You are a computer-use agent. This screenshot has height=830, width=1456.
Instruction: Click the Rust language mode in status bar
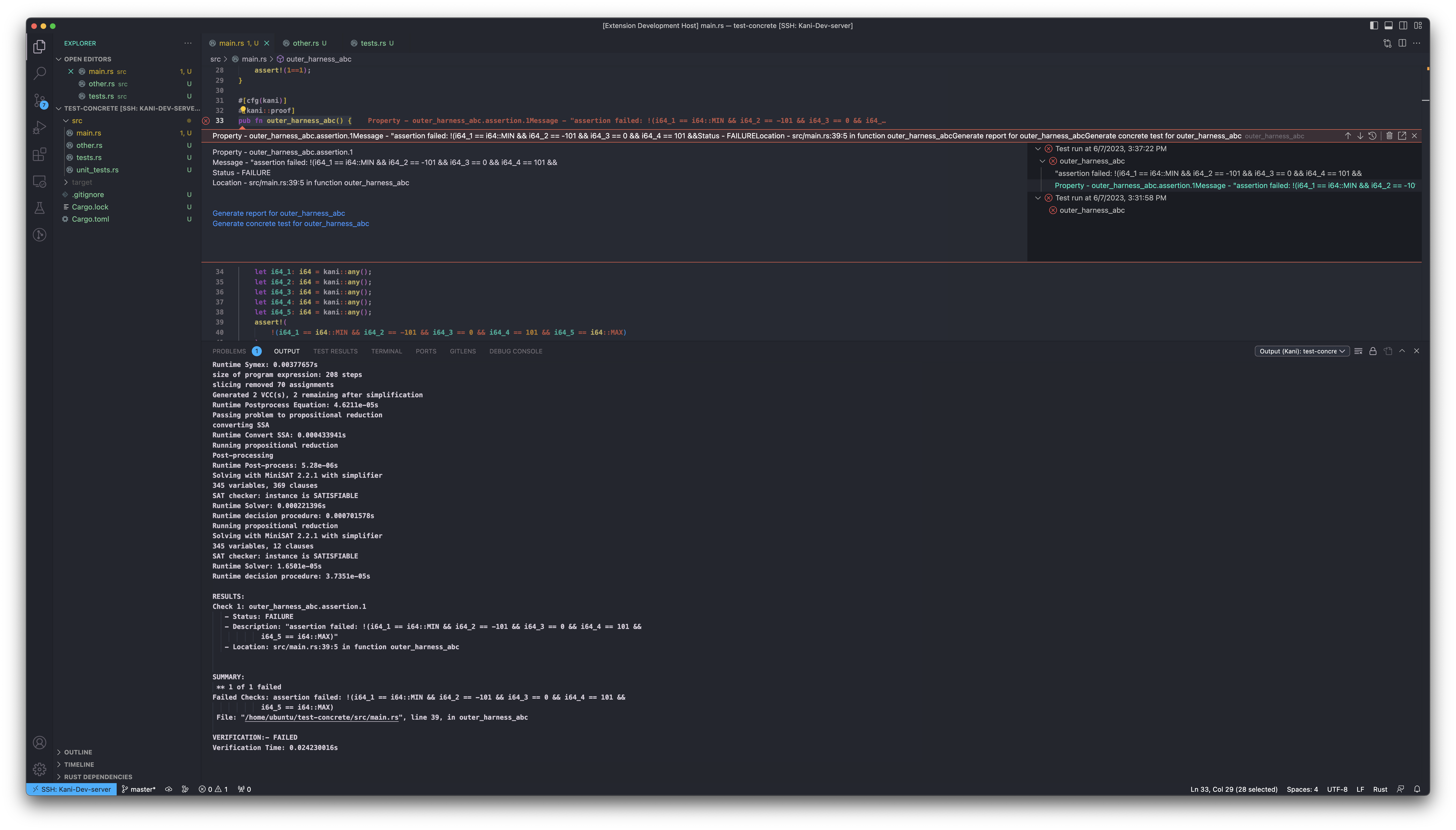(1380, 789)
